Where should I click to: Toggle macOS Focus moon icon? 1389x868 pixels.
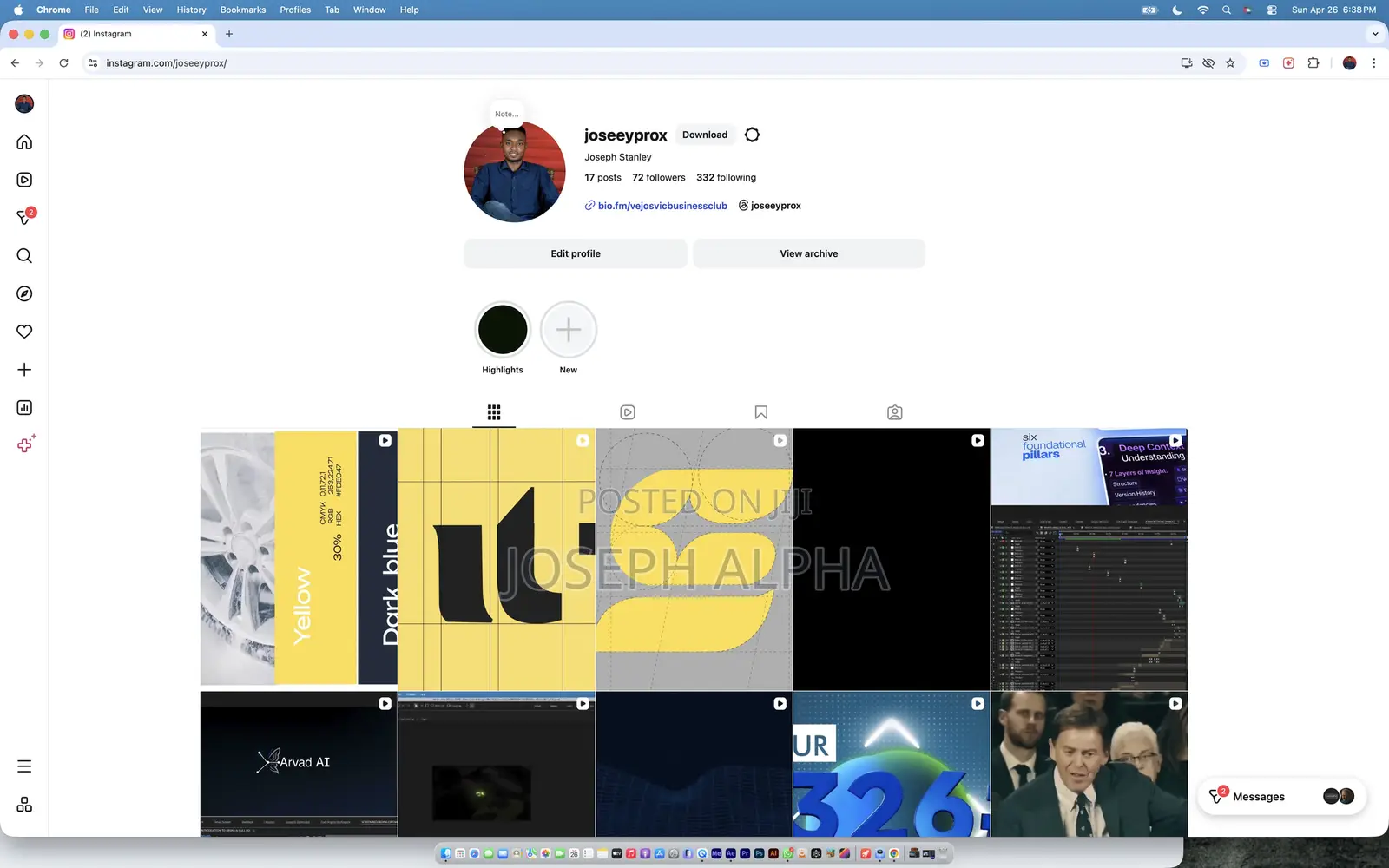pos(1177,10)
